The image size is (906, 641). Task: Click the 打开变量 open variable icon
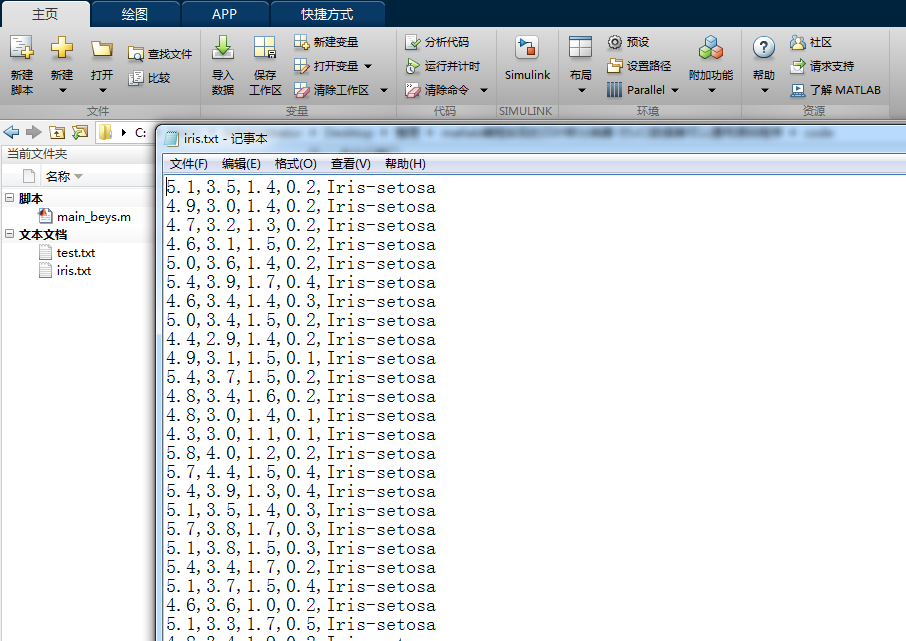[302, 66]
